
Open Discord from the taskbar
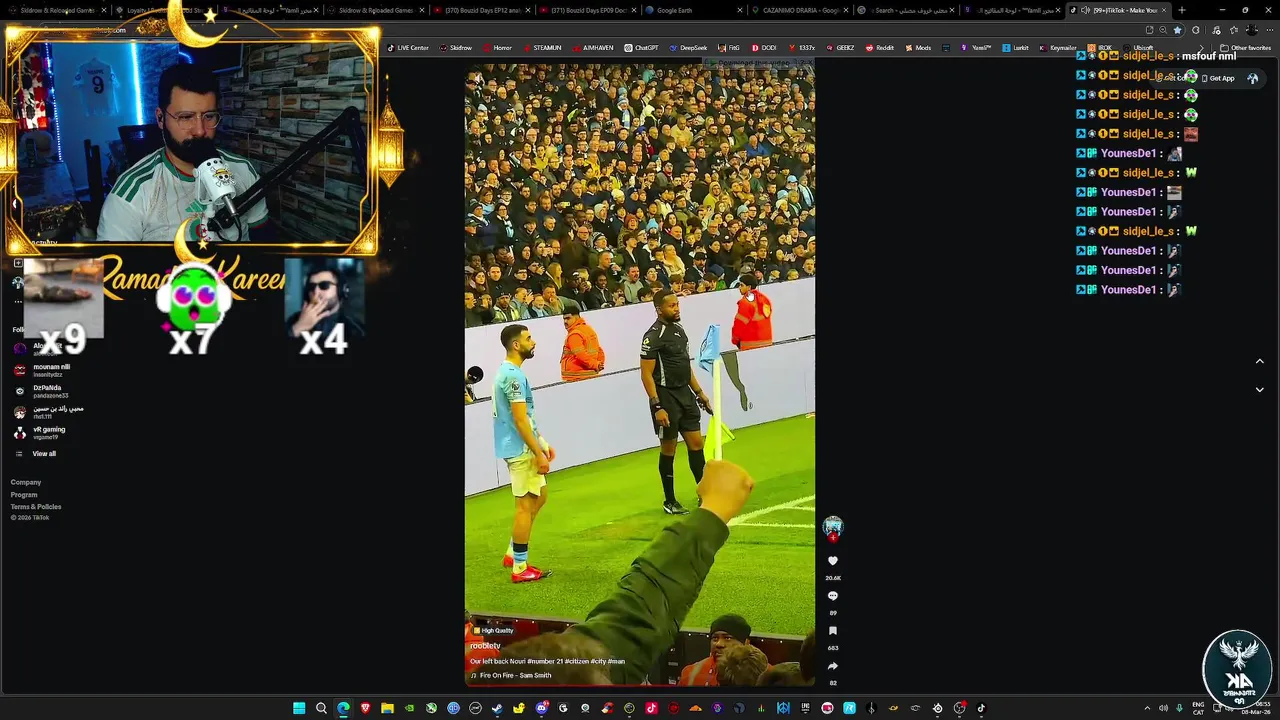tap(541, 708)
